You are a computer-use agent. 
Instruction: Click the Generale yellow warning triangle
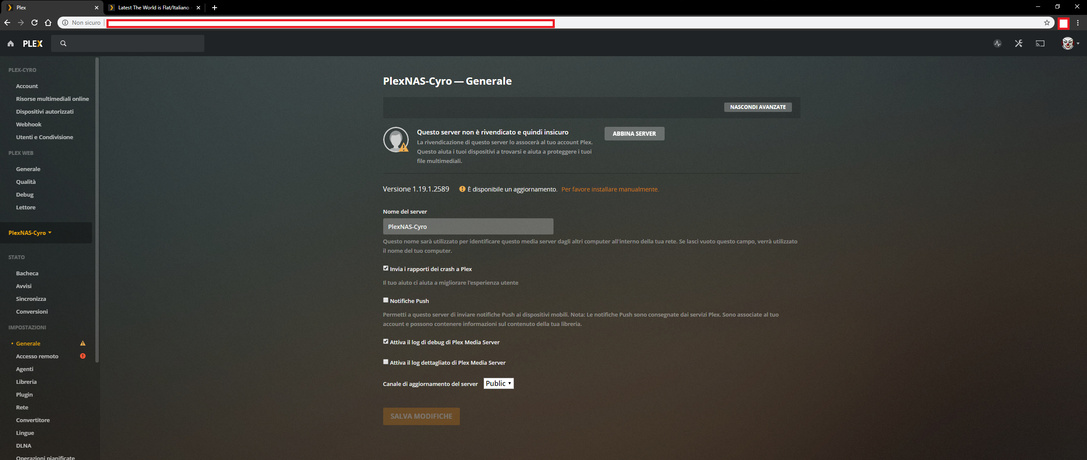[82, 343]
